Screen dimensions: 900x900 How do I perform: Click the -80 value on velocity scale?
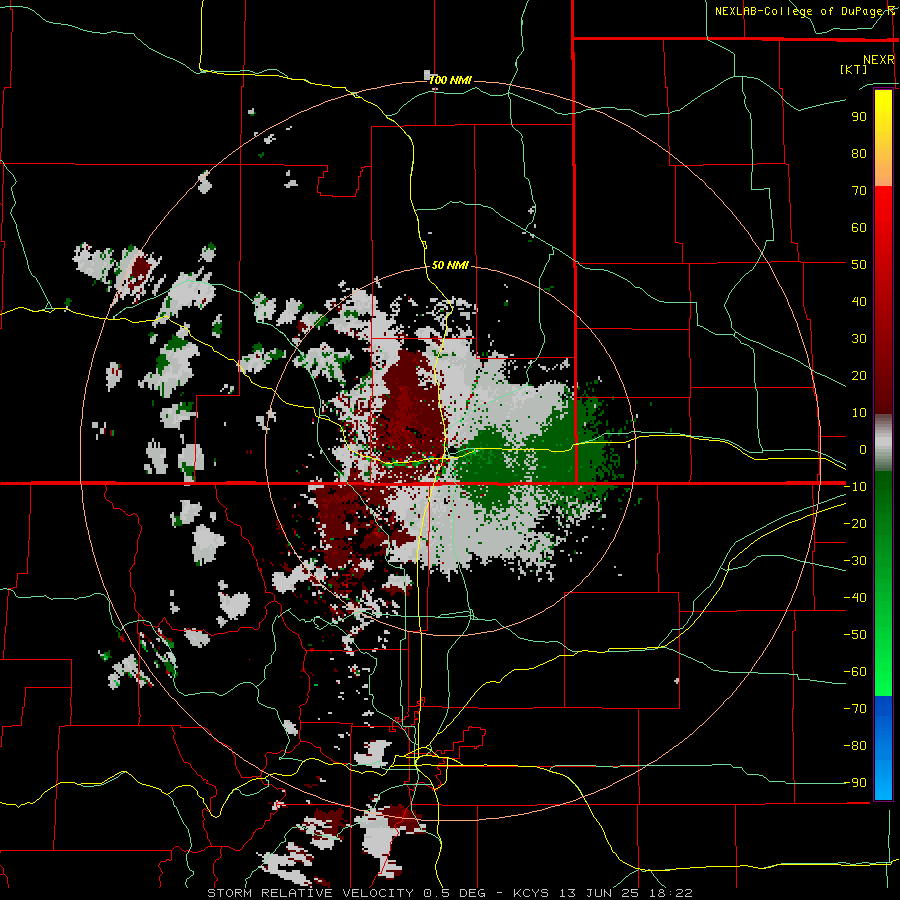(855, 746)
